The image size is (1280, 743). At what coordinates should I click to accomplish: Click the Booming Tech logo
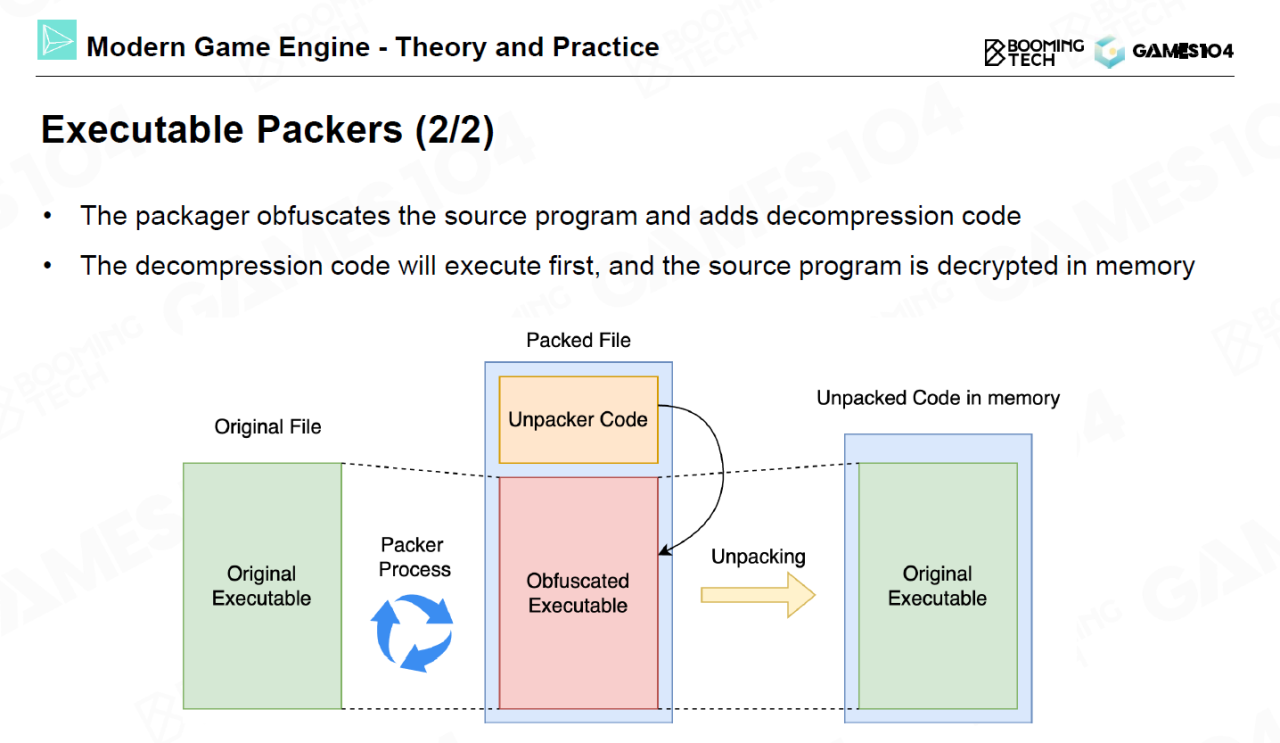(1033, 52)
